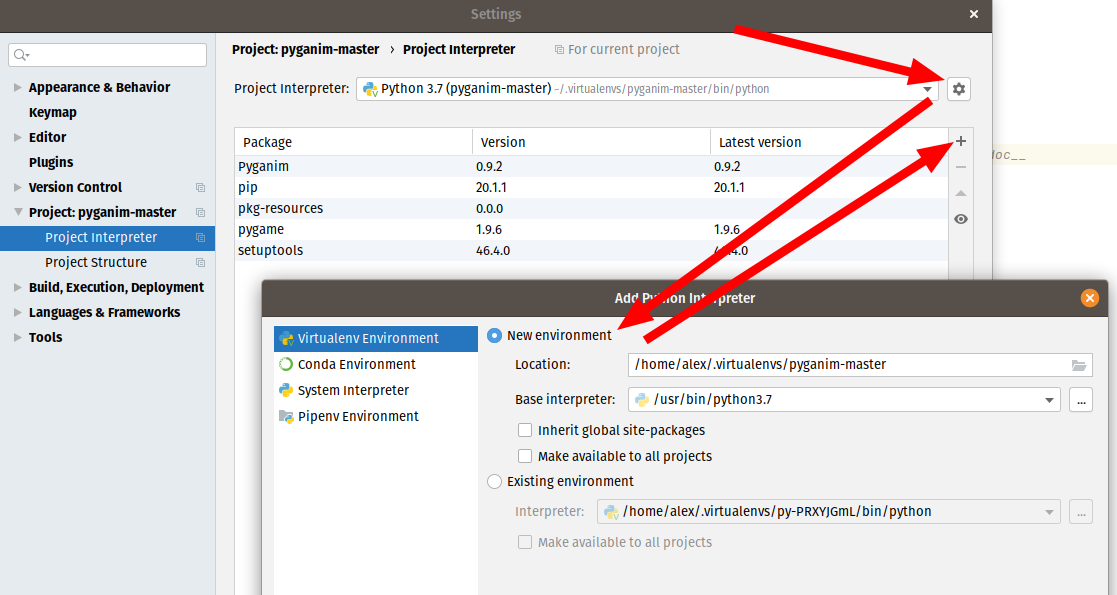Click Pyganim's latest version 0.9.2
Image resolution: width=1117 pixels, height=595 pixels.
(727, 167)
